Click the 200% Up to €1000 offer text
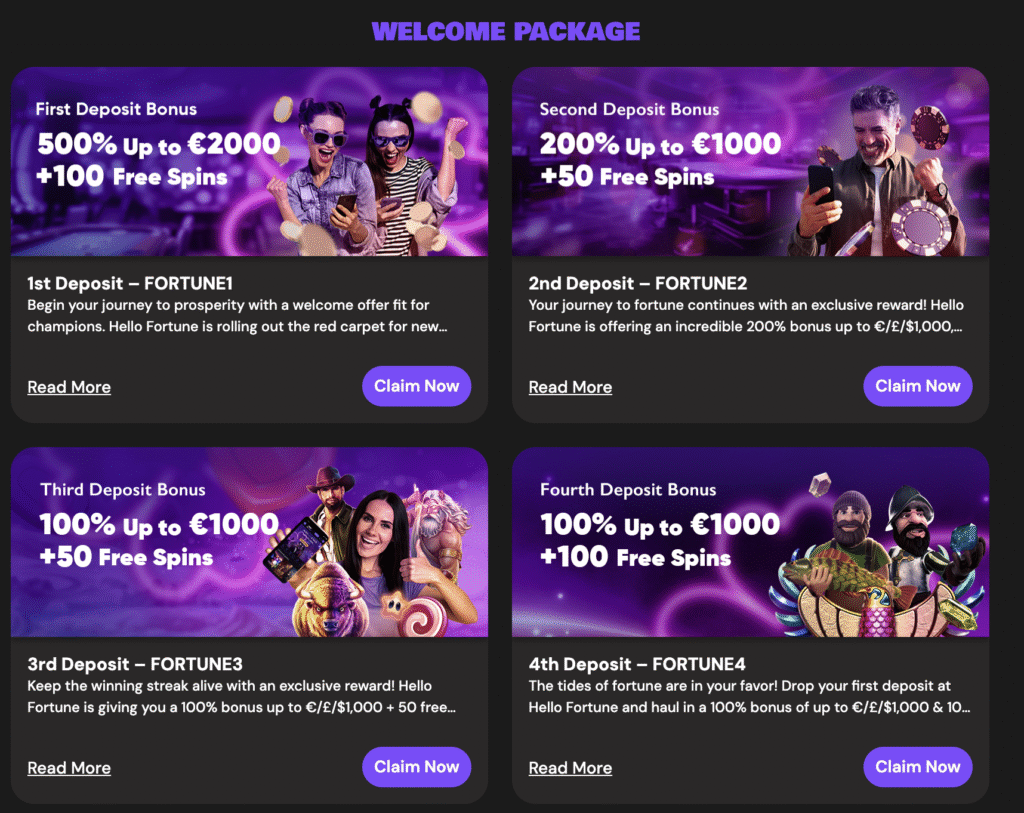Screen dimensions: 1024x813 click(662, 146)
